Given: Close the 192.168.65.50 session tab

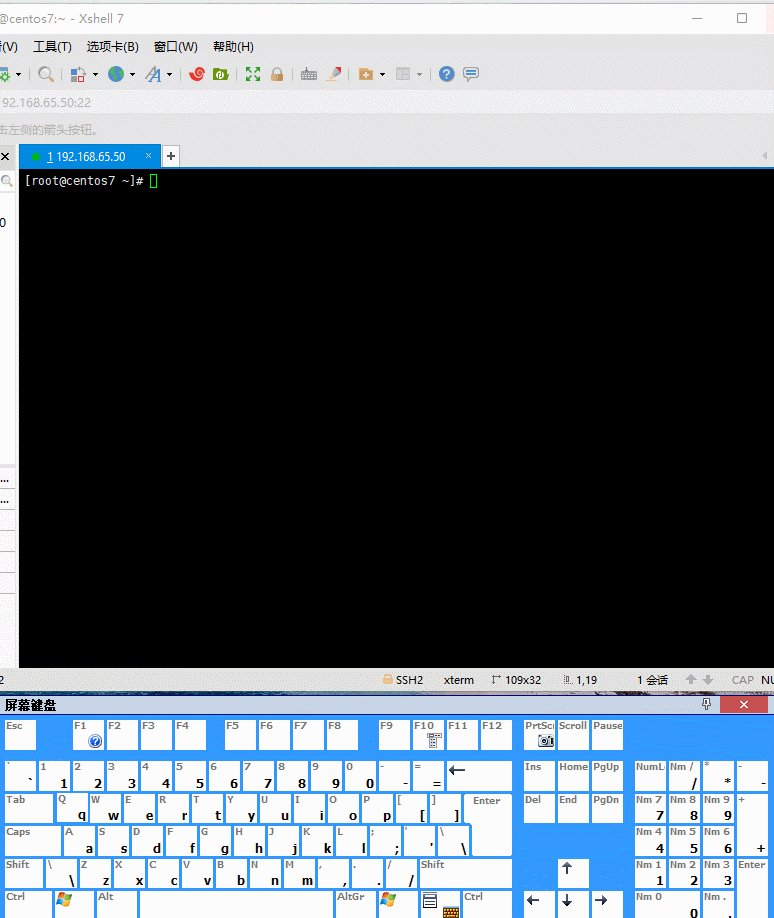Looking at the screenshot, I should (148, 156).
